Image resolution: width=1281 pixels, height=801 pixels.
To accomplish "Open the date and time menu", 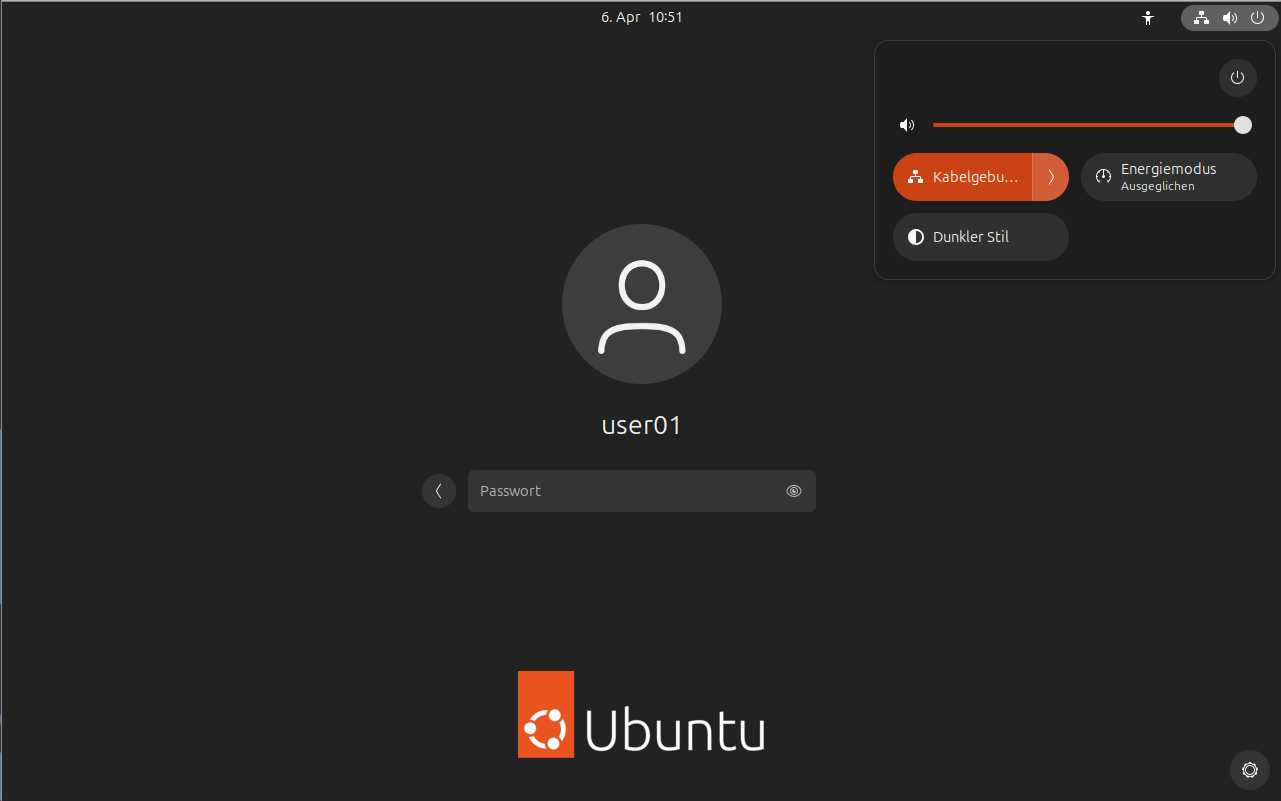I will click(641, 17).
